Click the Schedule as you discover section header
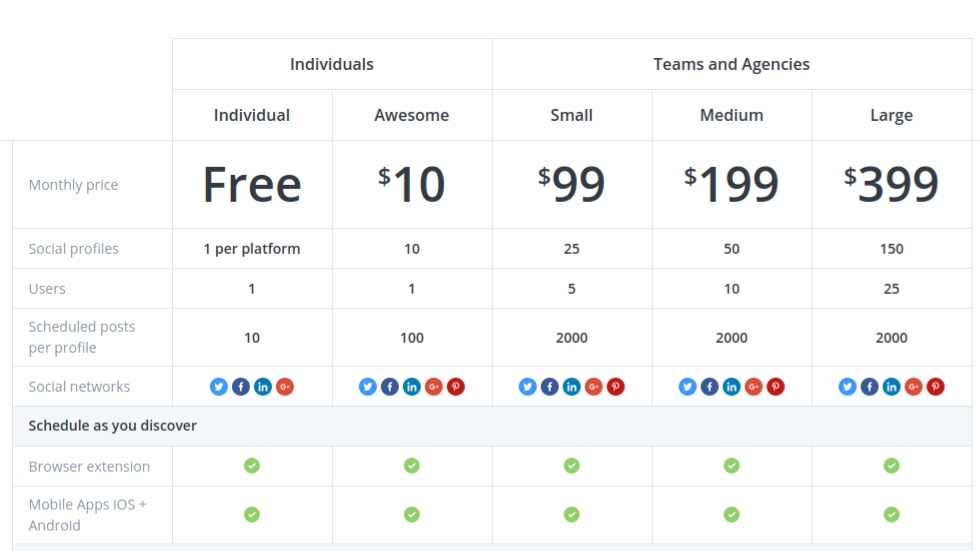980x551 pixels. [x=113, y=426]
